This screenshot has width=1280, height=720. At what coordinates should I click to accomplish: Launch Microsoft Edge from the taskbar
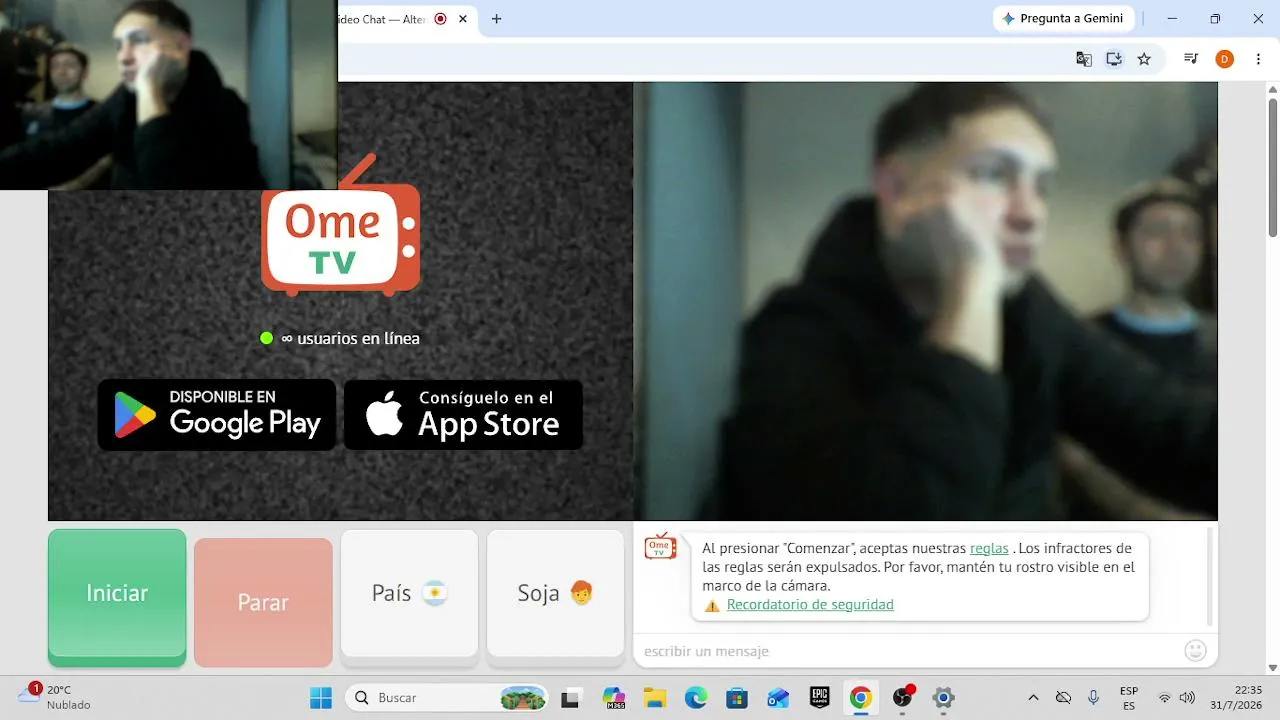point(696,697)
